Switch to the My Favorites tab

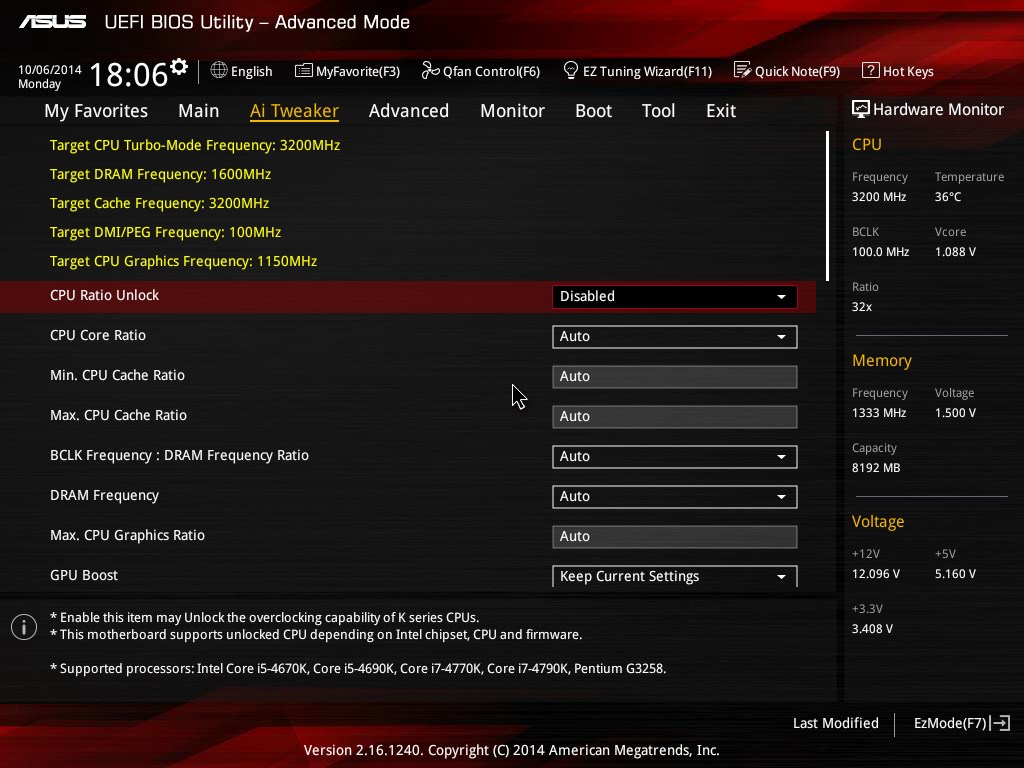[96, 111]
